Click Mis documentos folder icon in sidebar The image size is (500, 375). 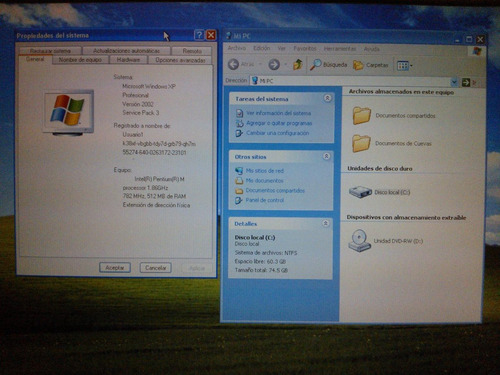(239, 181)
